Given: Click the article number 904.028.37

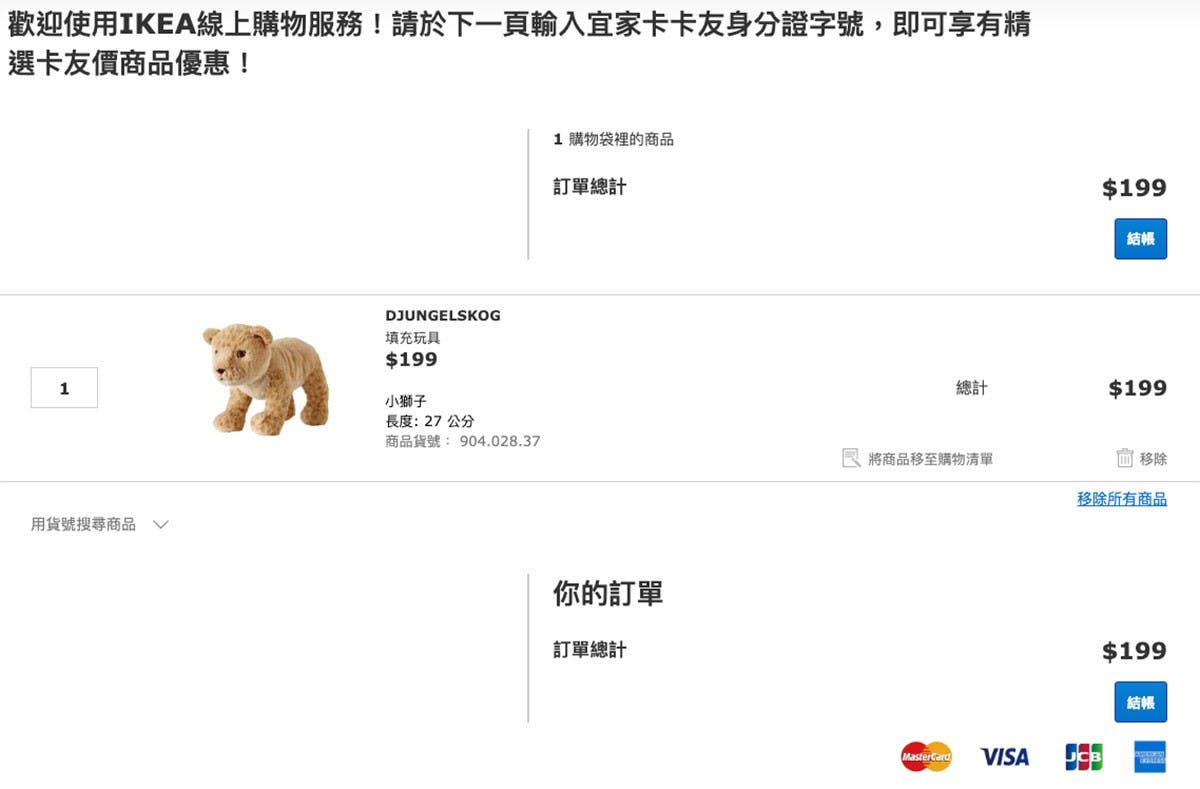Looking at the screenshot, I should 500,441.
